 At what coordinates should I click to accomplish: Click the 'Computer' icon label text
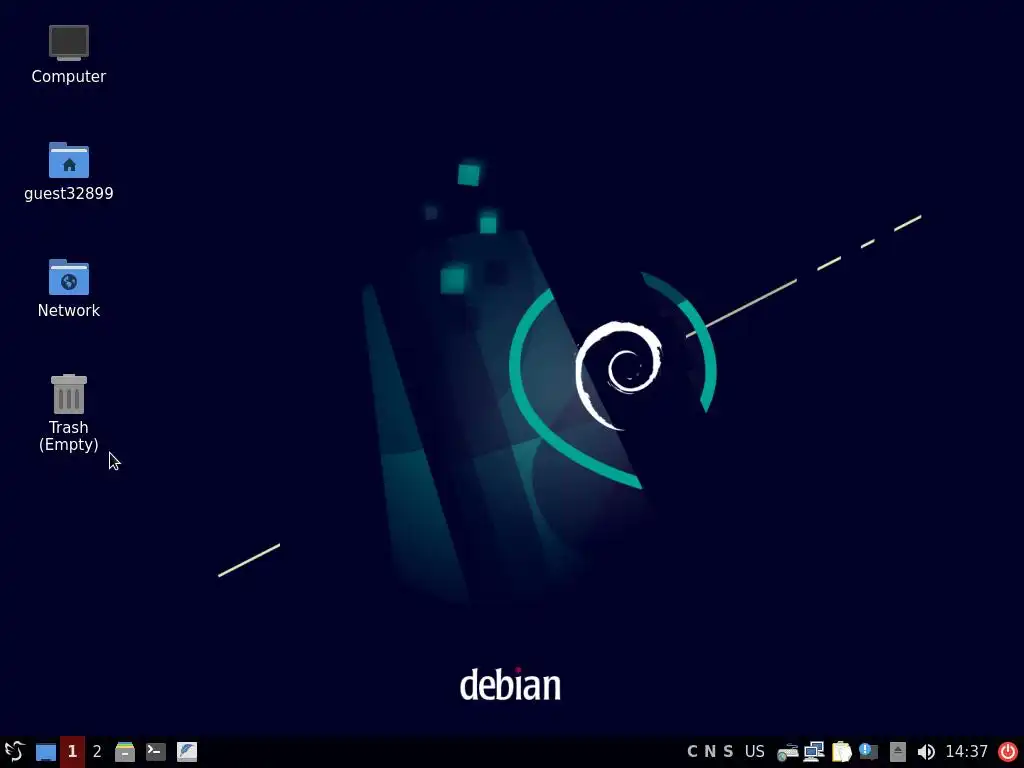click(x=69, y=76)
